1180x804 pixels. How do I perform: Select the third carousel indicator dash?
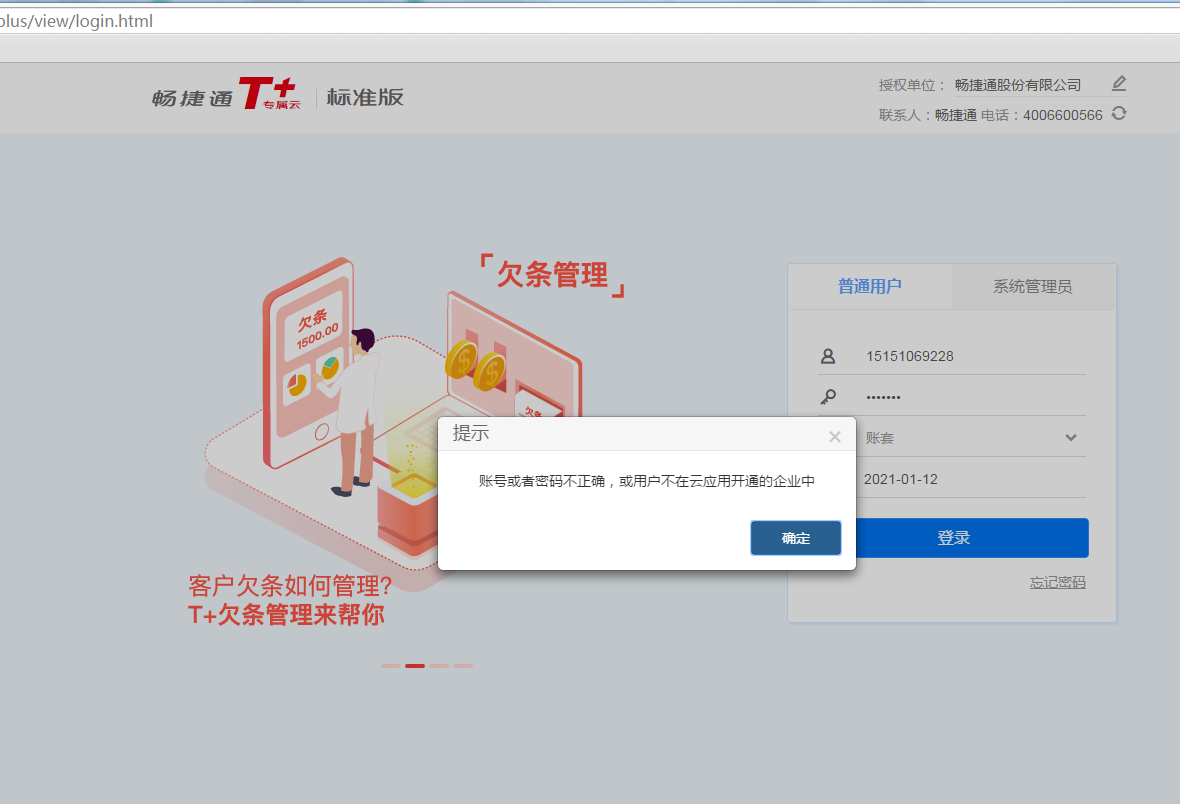click(x=439, y=665)
